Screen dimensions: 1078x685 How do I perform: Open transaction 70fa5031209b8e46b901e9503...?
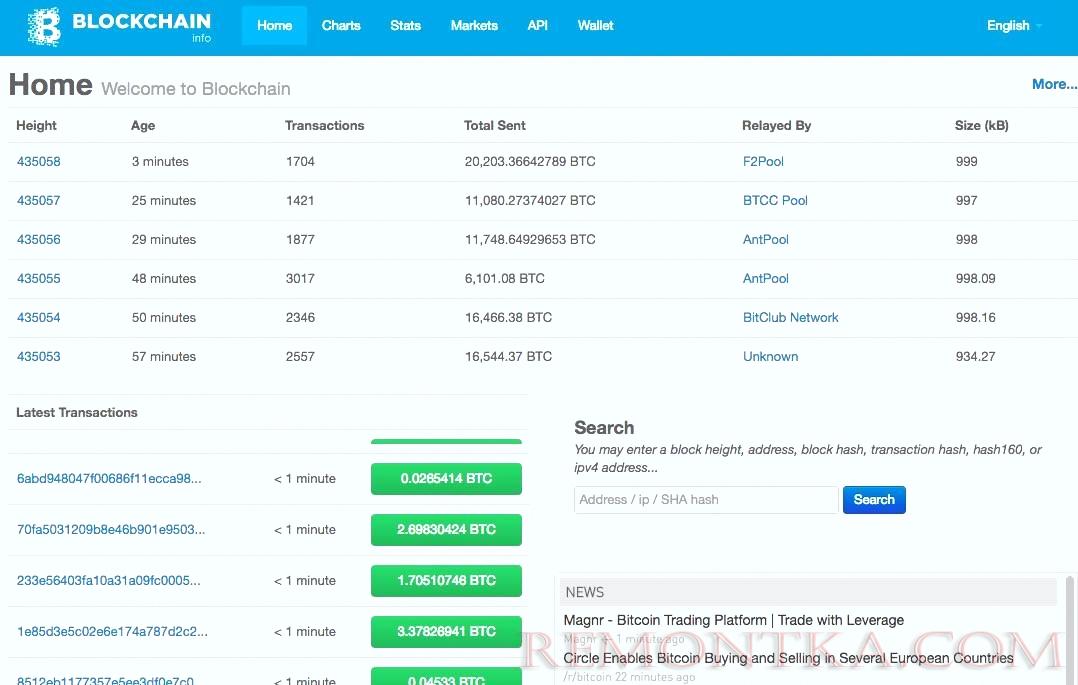click(111, 530)
